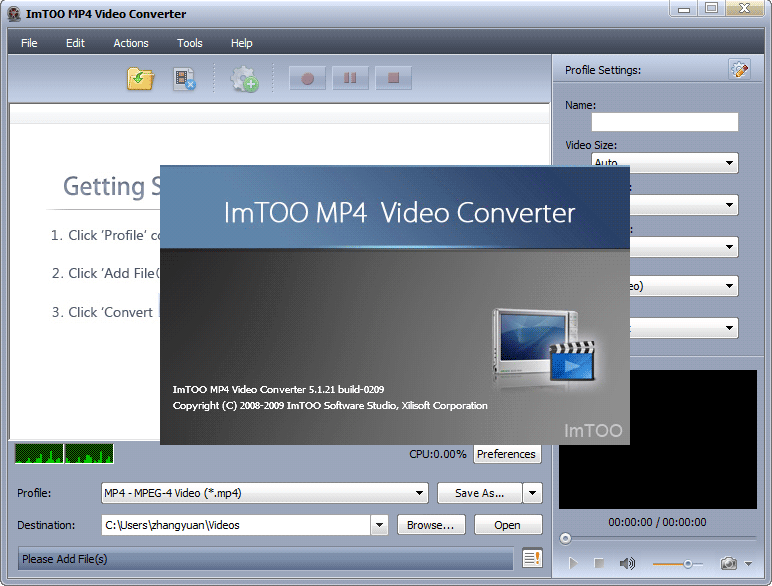Viewport: 772px width, 586px height.
Task: Click the preview seek bar handle
Action: point(565,538)
